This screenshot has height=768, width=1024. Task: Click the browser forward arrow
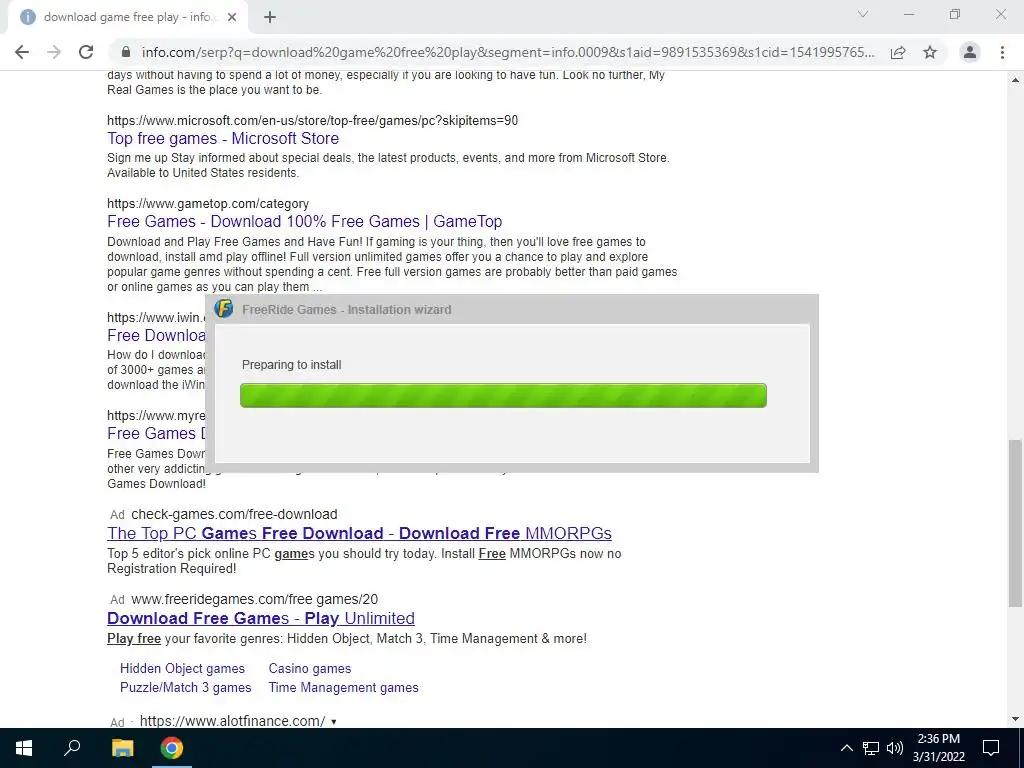[54, 52]
